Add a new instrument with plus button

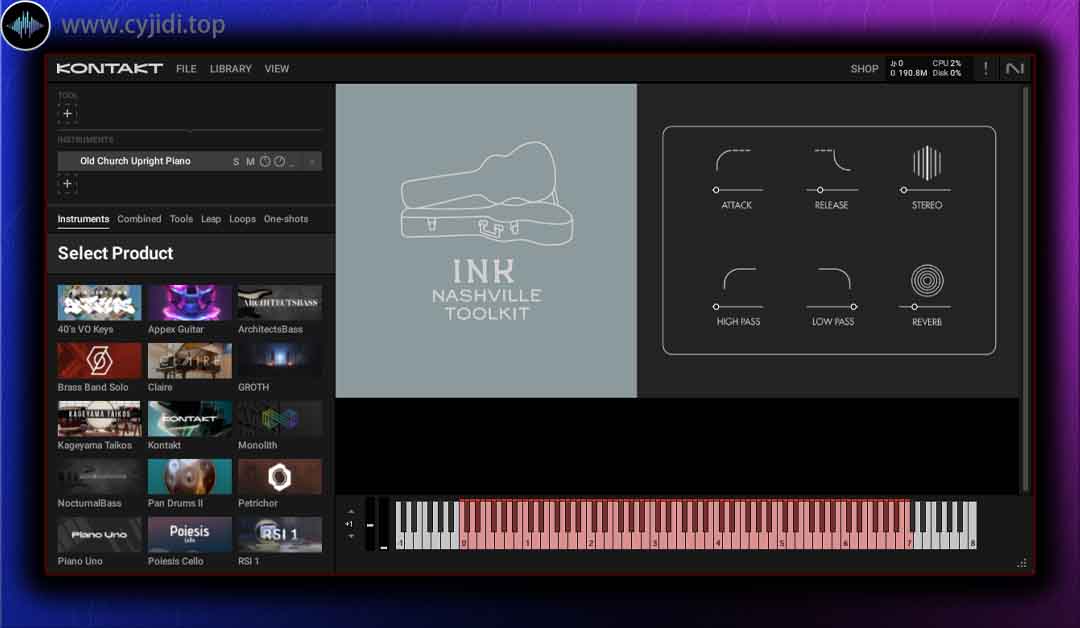pyautogui.click(x=68, y=184)
